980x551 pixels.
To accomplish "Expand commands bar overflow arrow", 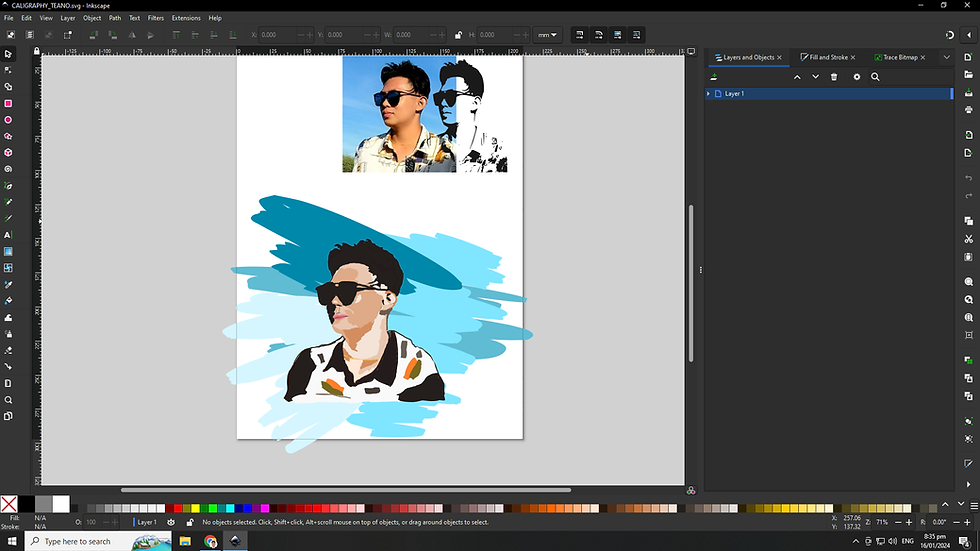I will (x=969, y=484).
